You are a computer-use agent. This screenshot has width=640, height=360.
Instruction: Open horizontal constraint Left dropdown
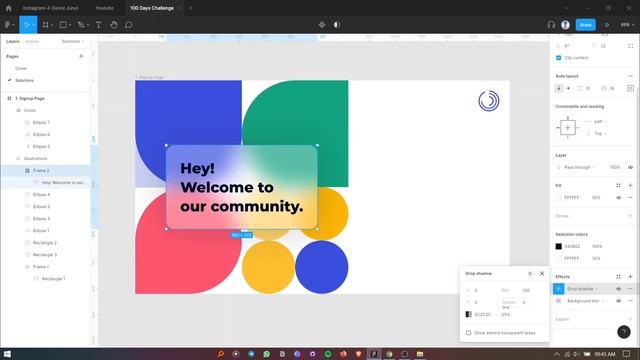600,122
